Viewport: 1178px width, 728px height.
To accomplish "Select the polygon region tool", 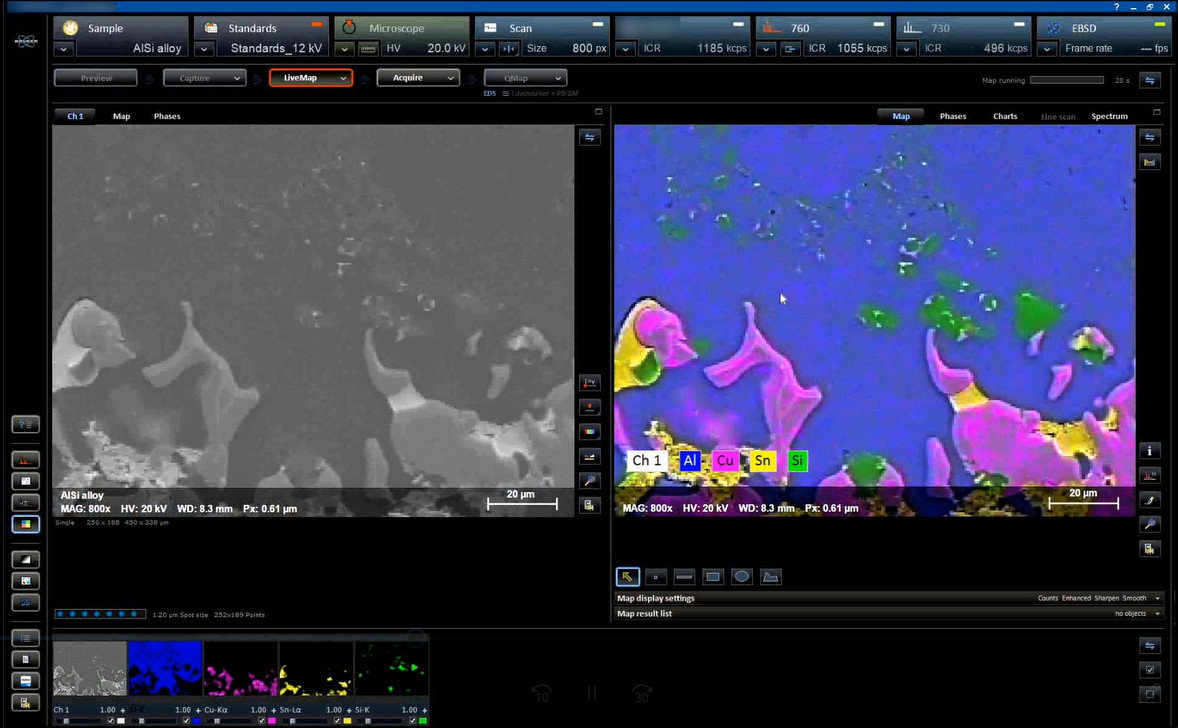I will (771, 576).
